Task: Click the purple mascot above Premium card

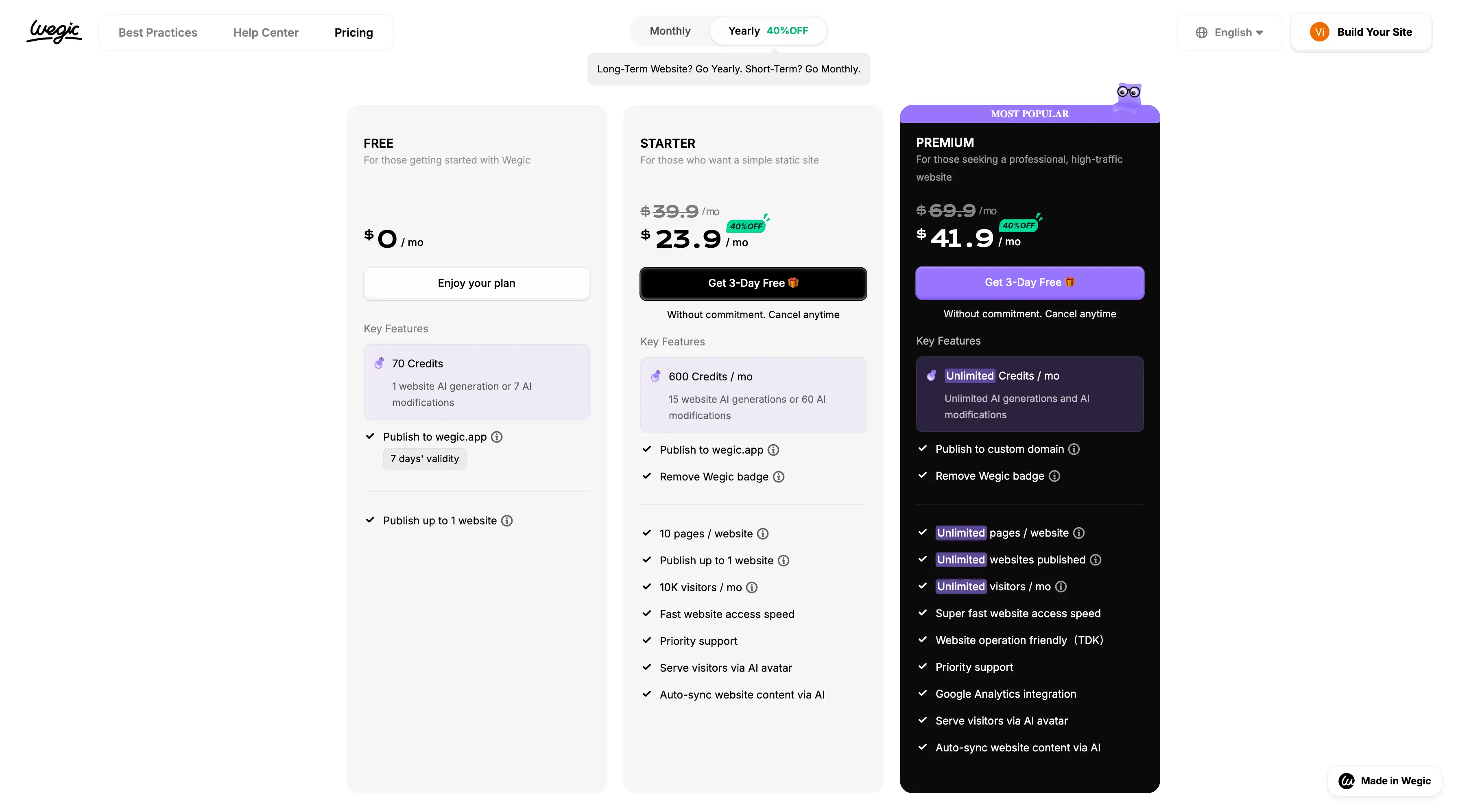Action: (x=1127, y=96)
